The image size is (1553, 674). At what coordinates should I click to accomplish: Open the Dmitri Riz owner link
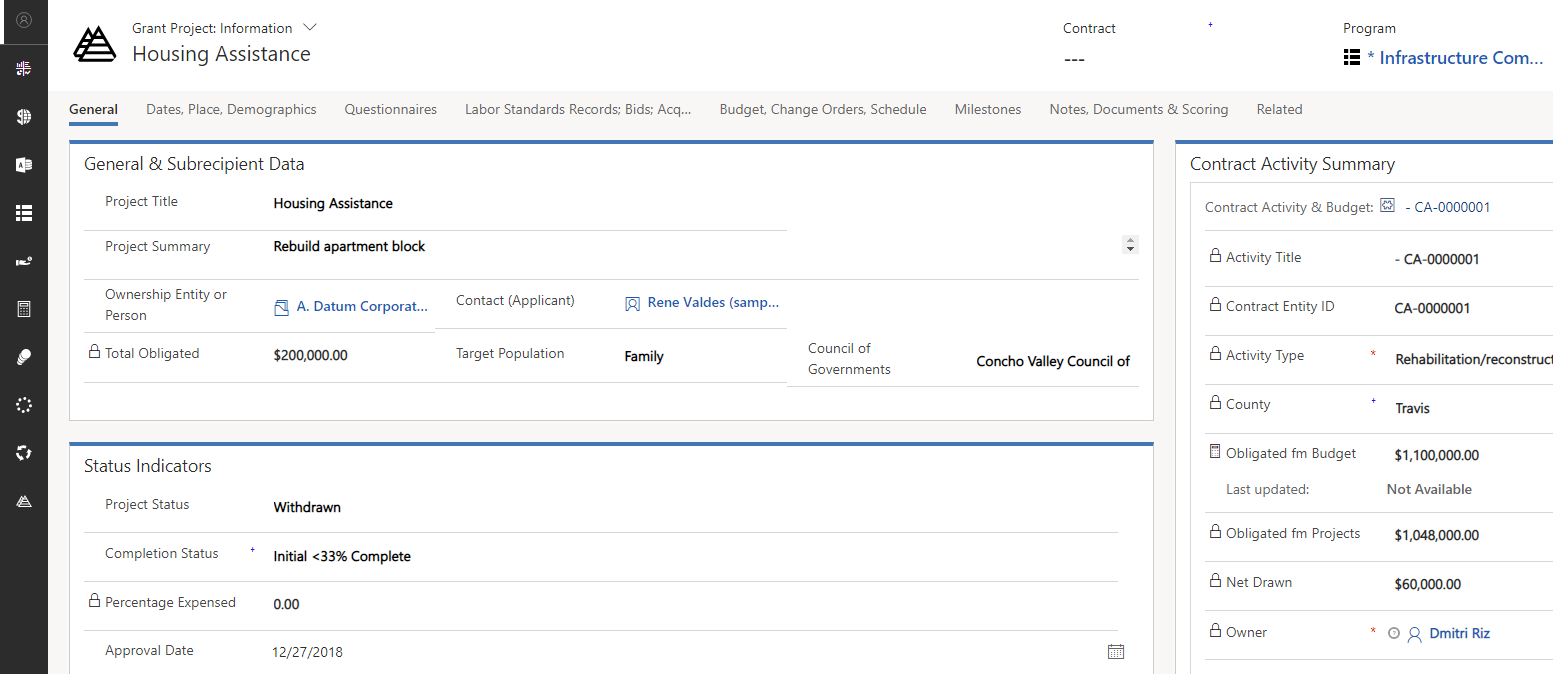tap(1459, 633)
